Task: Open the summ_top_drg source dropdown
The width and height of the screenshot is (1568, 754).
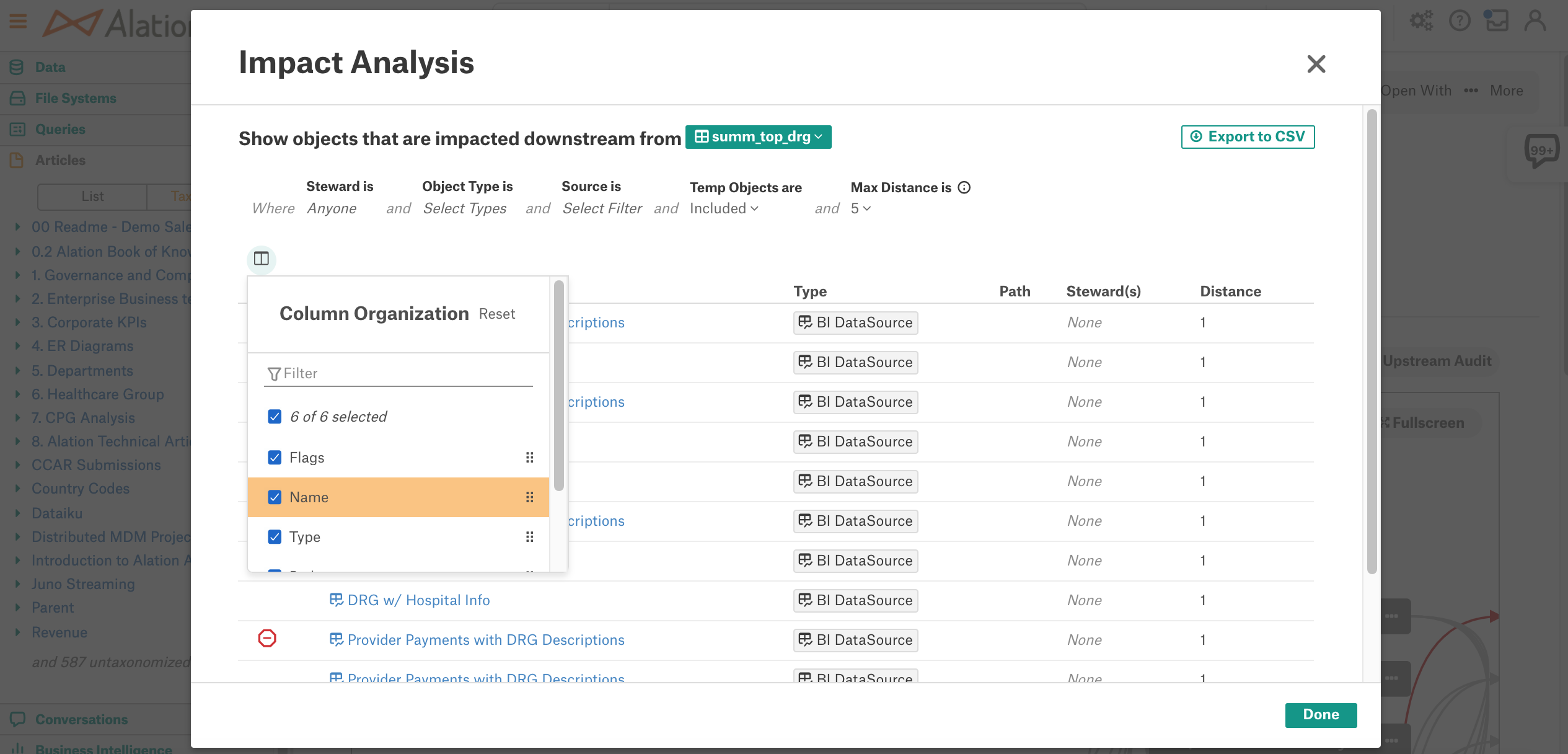Action: pyautogui.click(x=758, y=136)
